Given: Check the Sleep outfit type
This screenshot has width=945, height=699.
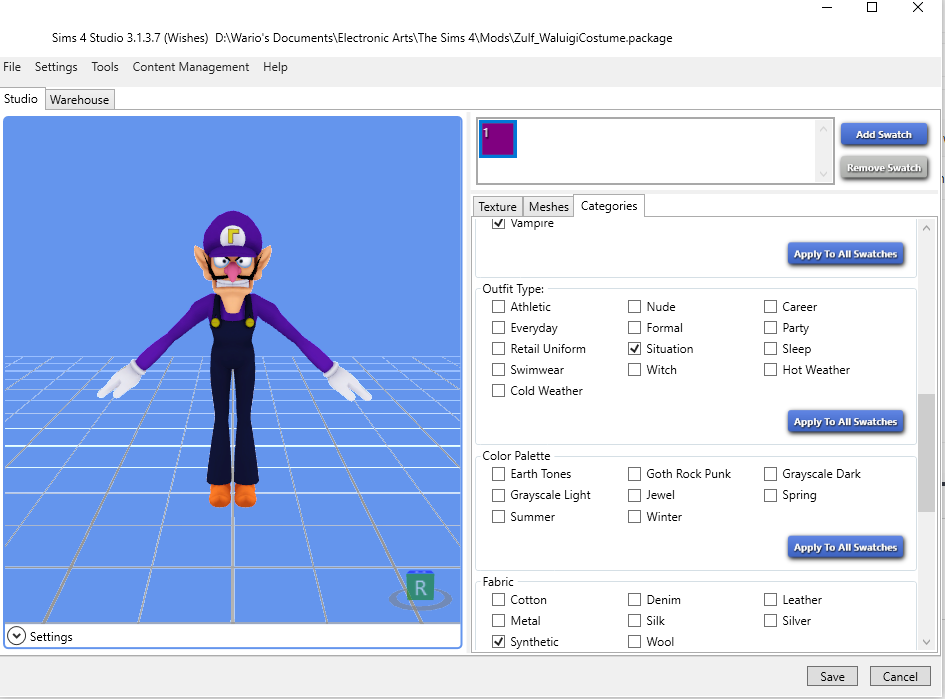Looking at the screenshot, I should (x=770, y=349).
